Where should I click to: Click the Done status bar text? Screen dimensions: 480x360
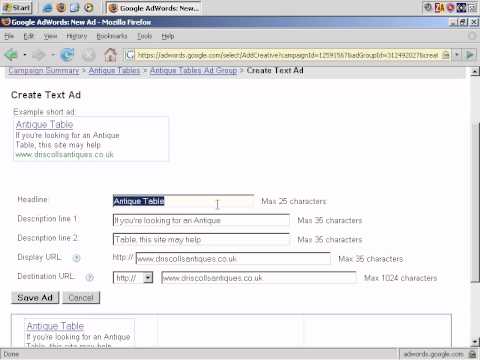coord(11,354)
